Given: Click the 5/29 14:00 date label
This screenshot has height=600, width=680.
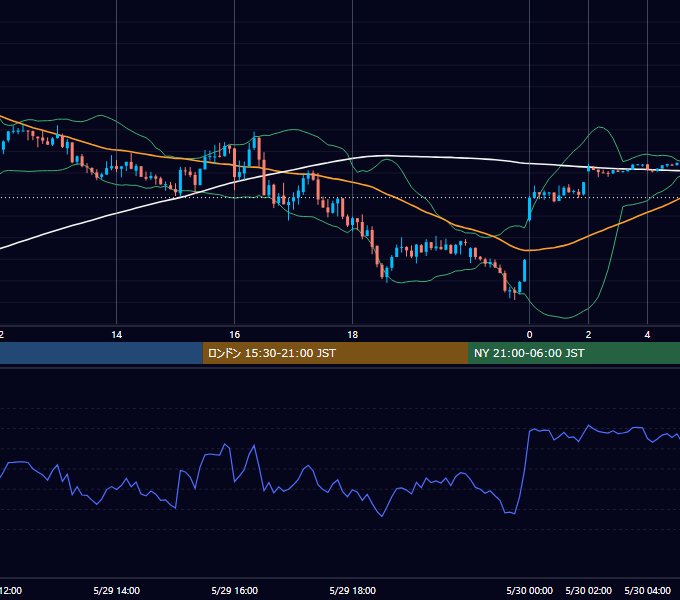Looking at the screenshot, I should (x=117, y=590).
